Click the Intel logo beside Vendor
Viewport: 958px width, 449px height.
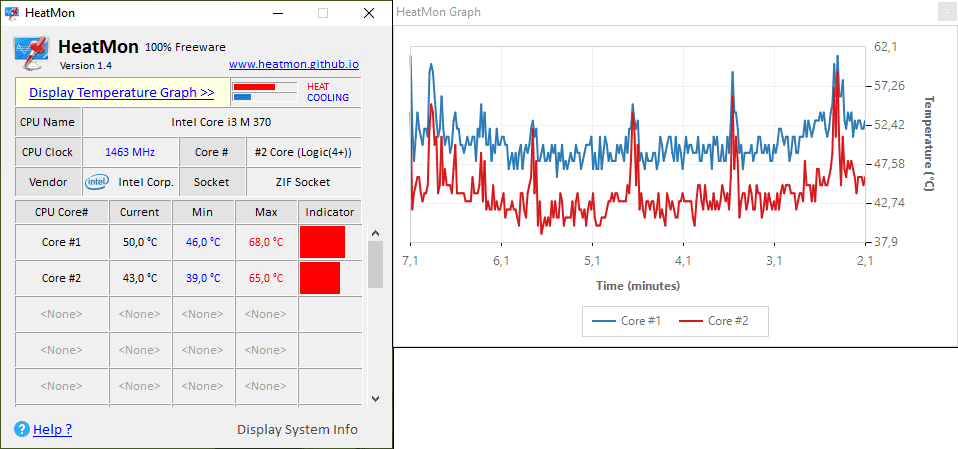[97, 181]
